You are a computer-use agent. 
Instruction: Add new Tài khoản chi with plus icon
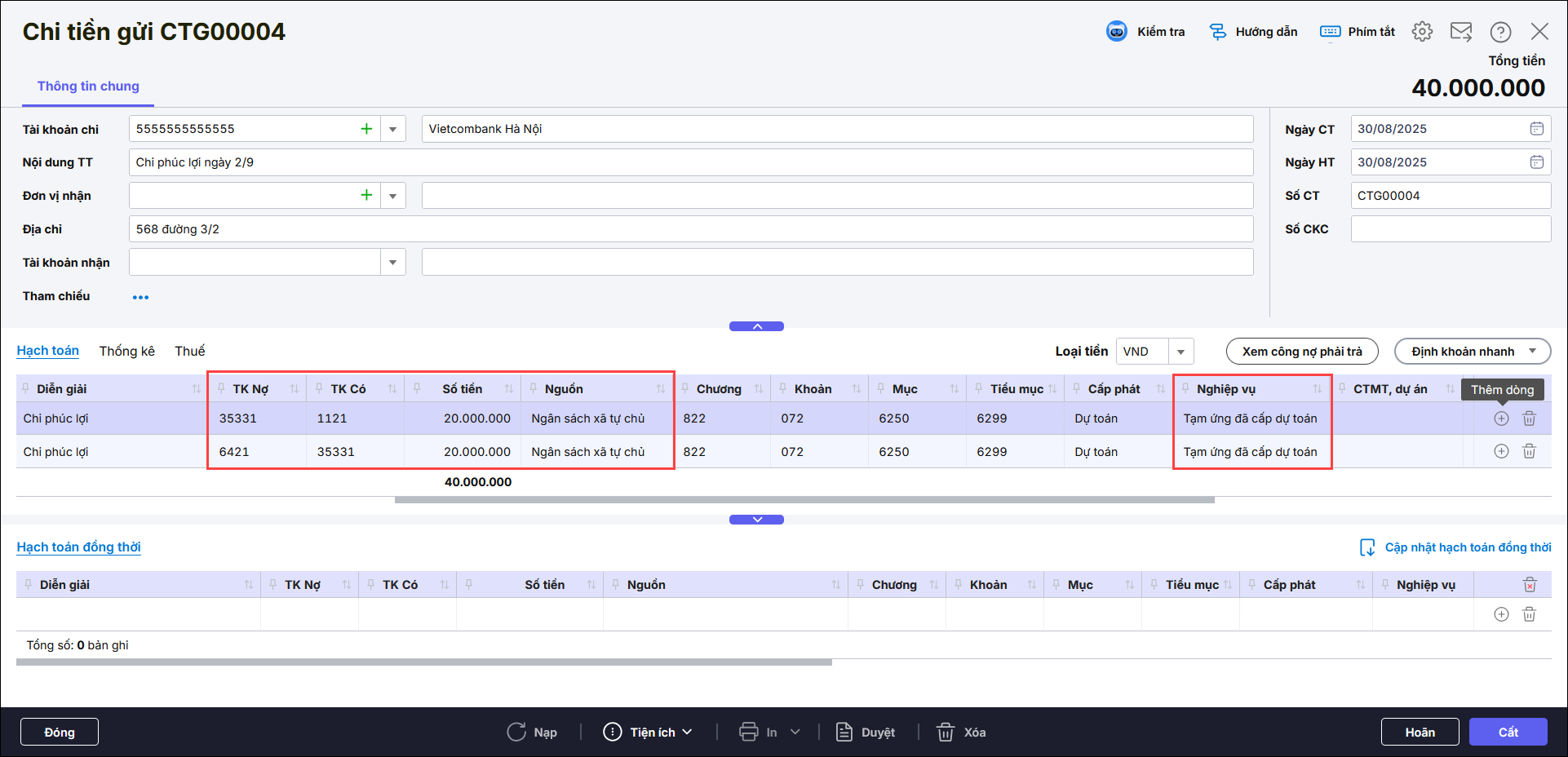366,129
